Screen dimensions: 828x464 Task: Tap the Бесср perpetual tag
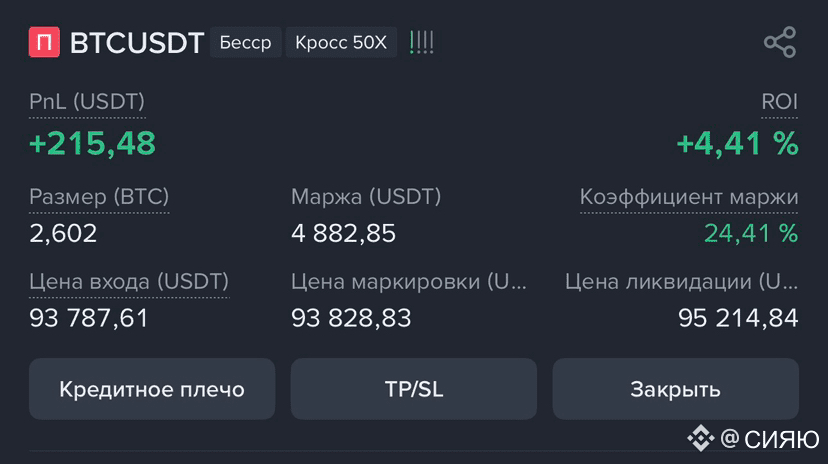[x=246, y=42]
